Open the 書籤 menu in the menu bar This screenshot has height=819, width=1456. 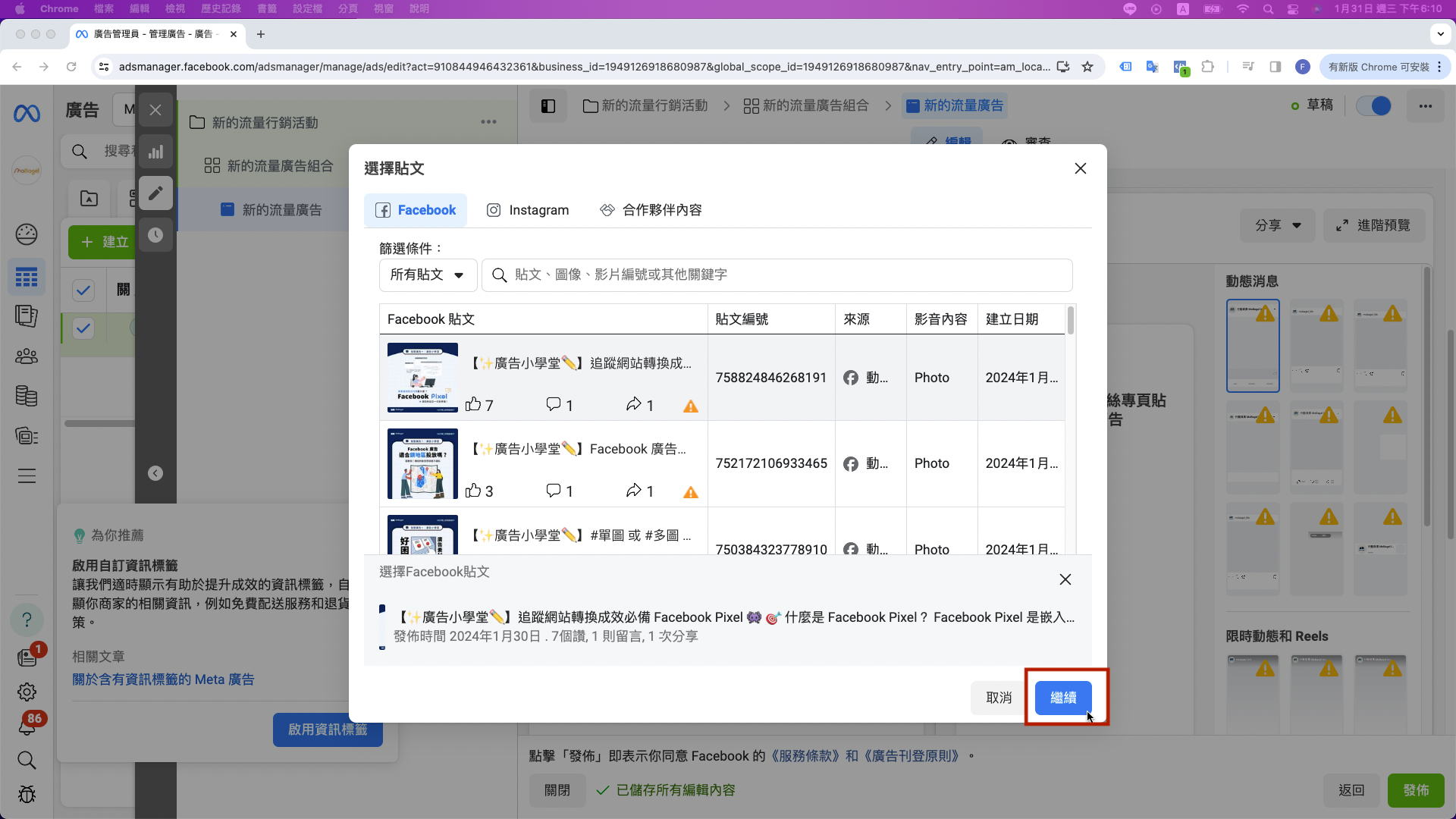pyautogui.click(x=267, y=8)
